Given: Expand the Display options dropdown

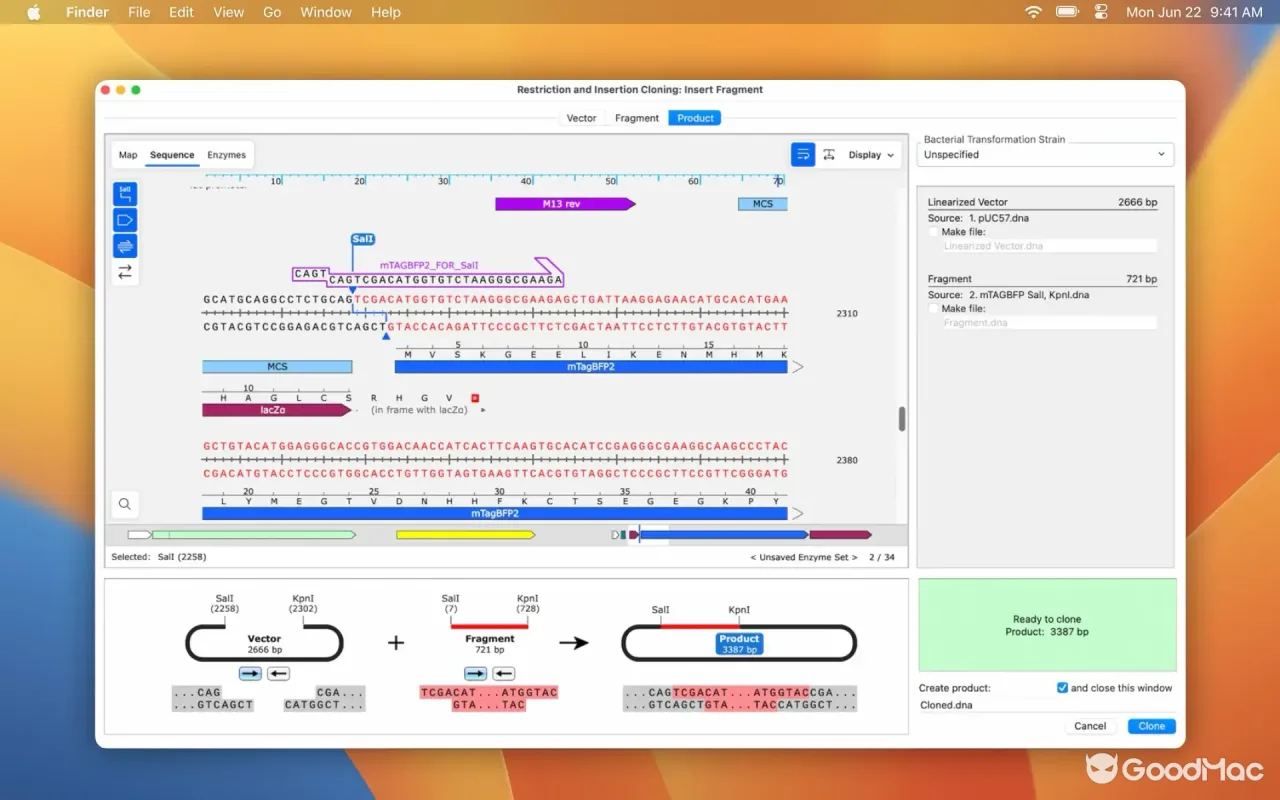Looking at the screenshot, I should (x=872, y=155).
